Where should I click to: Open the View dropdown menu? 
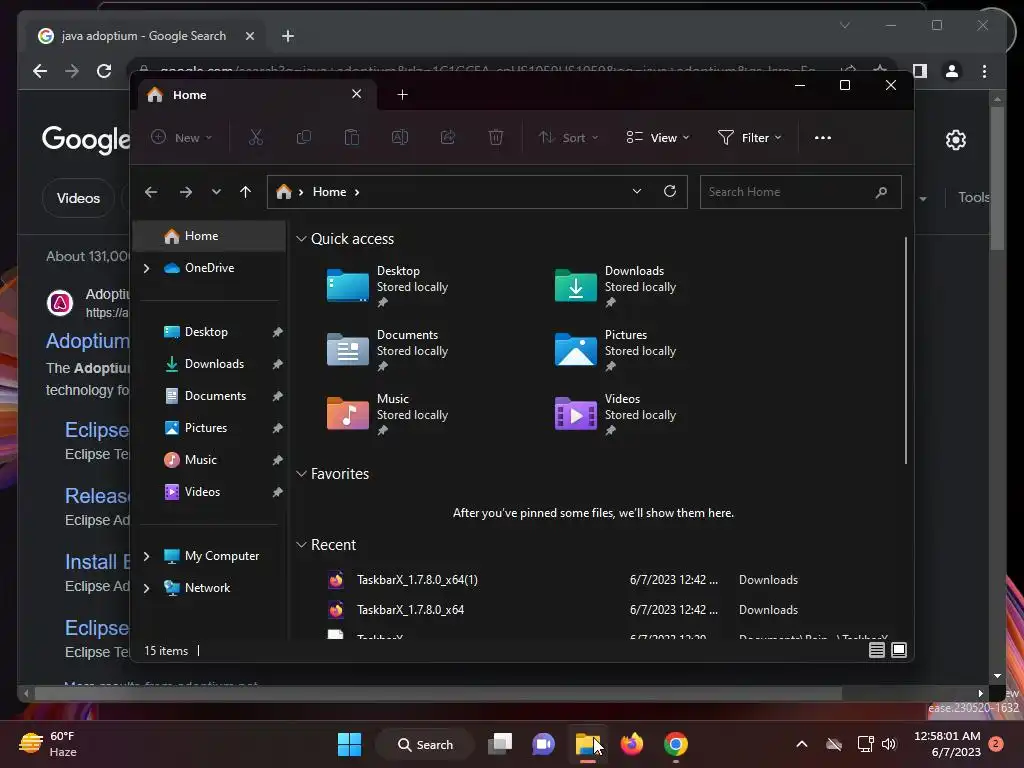(658, 138)
